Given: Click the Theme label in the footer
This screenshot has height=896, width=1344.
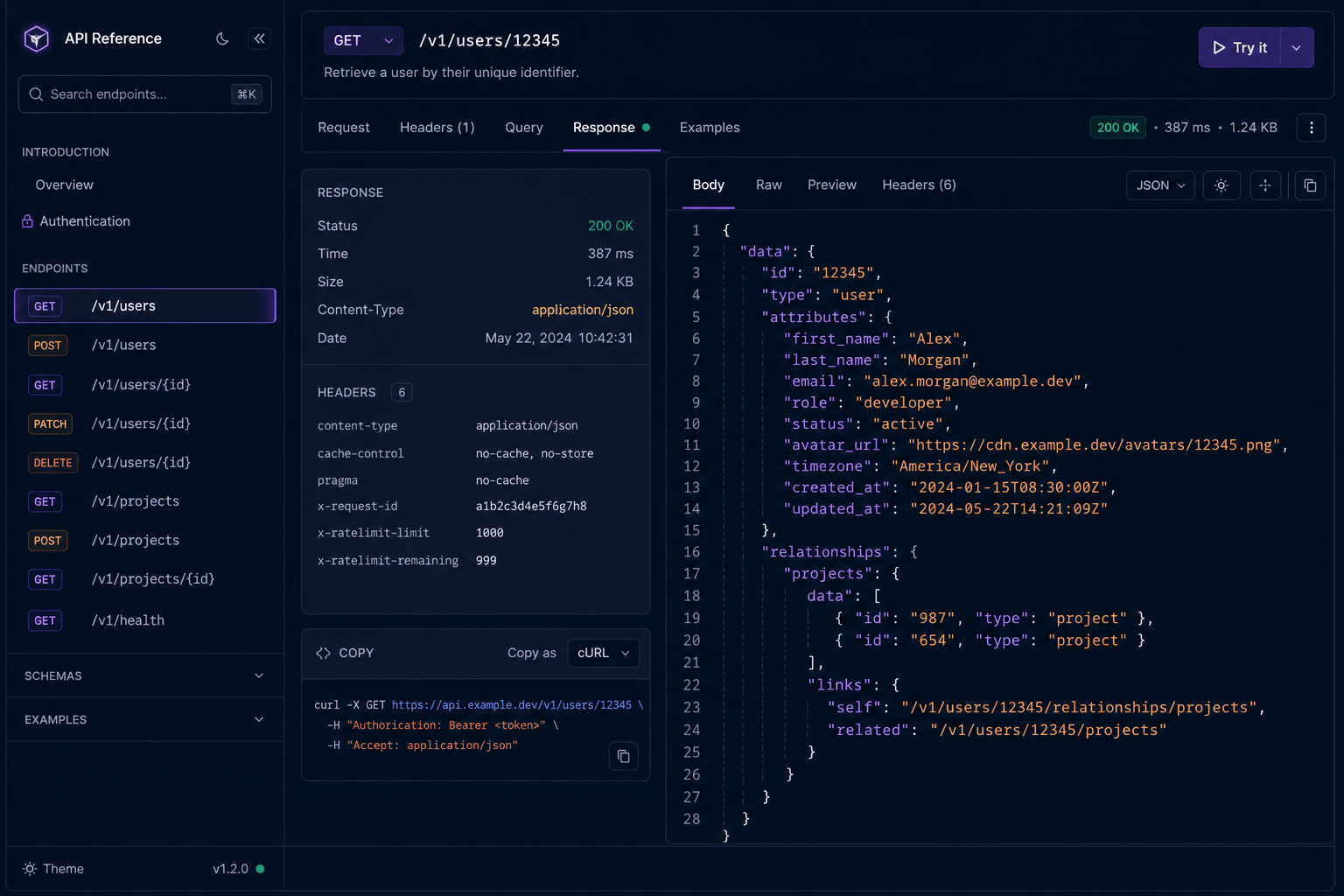Looking at the screenshot, I should (x=64, y=869).
